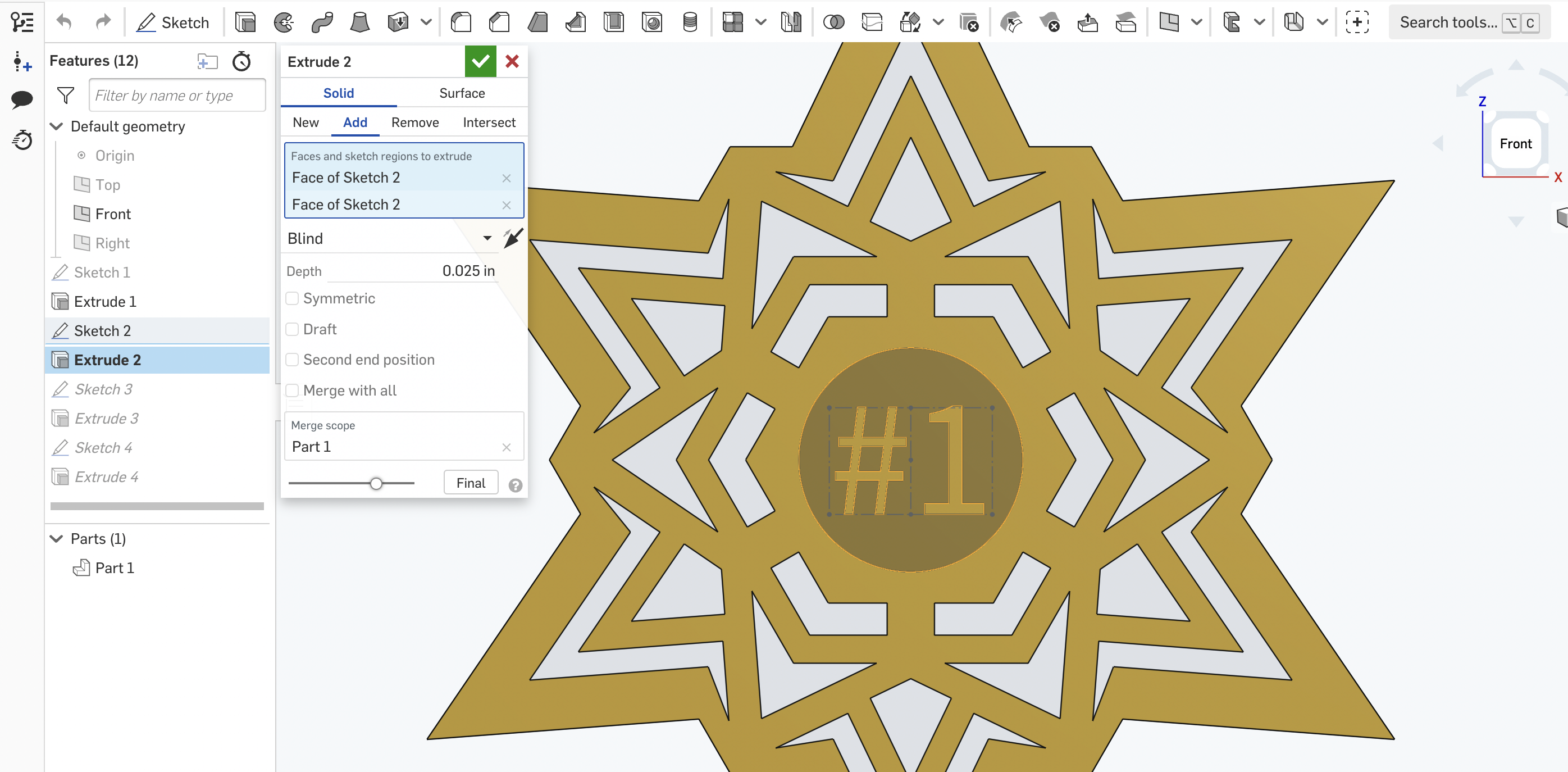1568x772 pixels.
Task: Open the dropdown beside the Thicken tool
Action: pos(426,22)
